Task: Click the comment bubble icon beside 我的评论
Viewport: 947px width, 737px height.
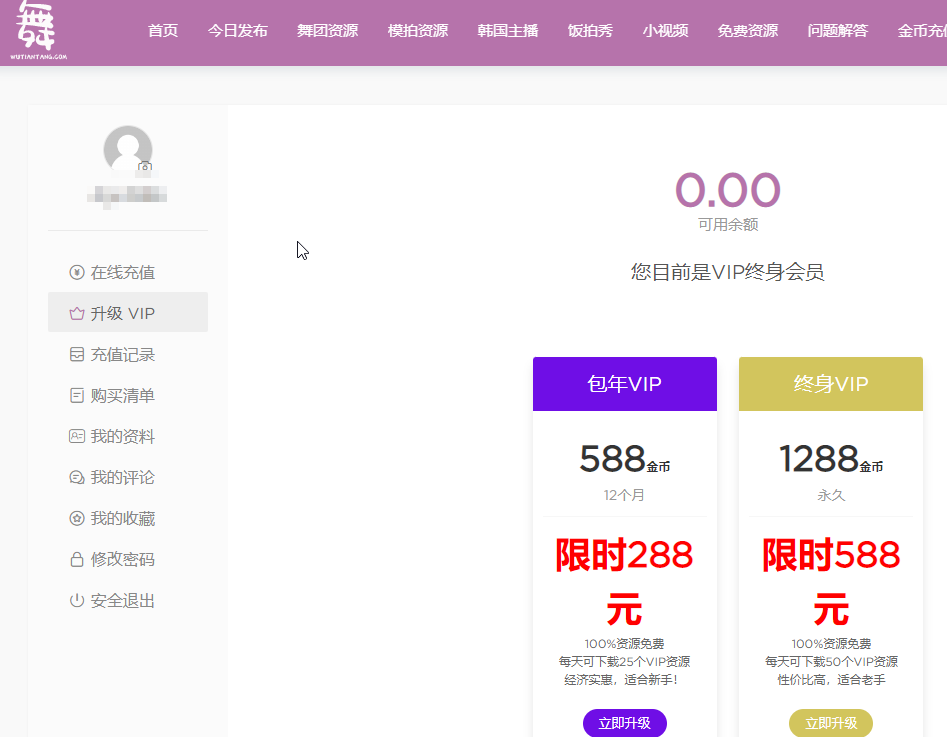Action: (77, 477)
